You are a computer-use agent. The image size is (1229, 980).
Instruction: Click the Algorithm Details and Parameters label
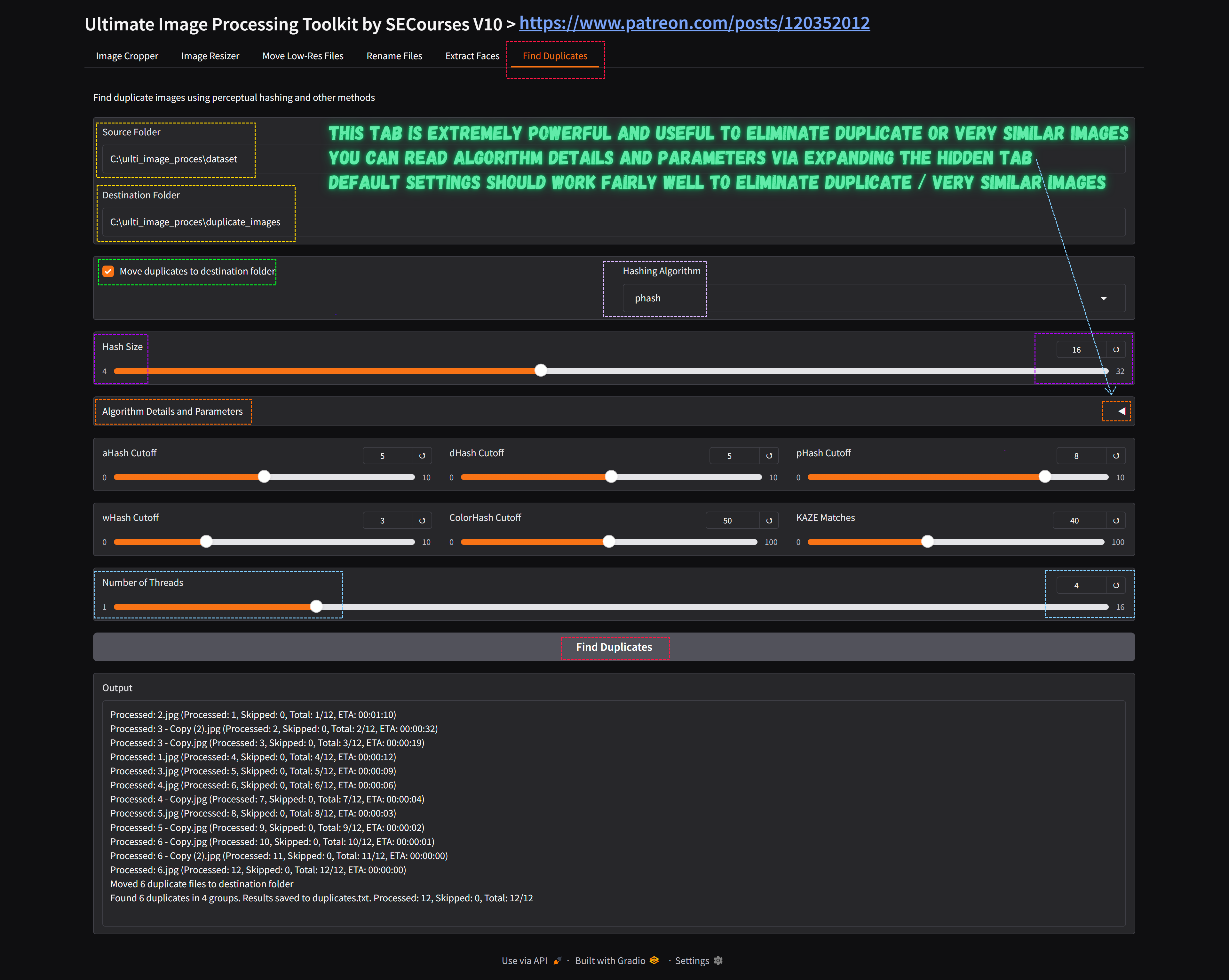click(x=172, y=411)
